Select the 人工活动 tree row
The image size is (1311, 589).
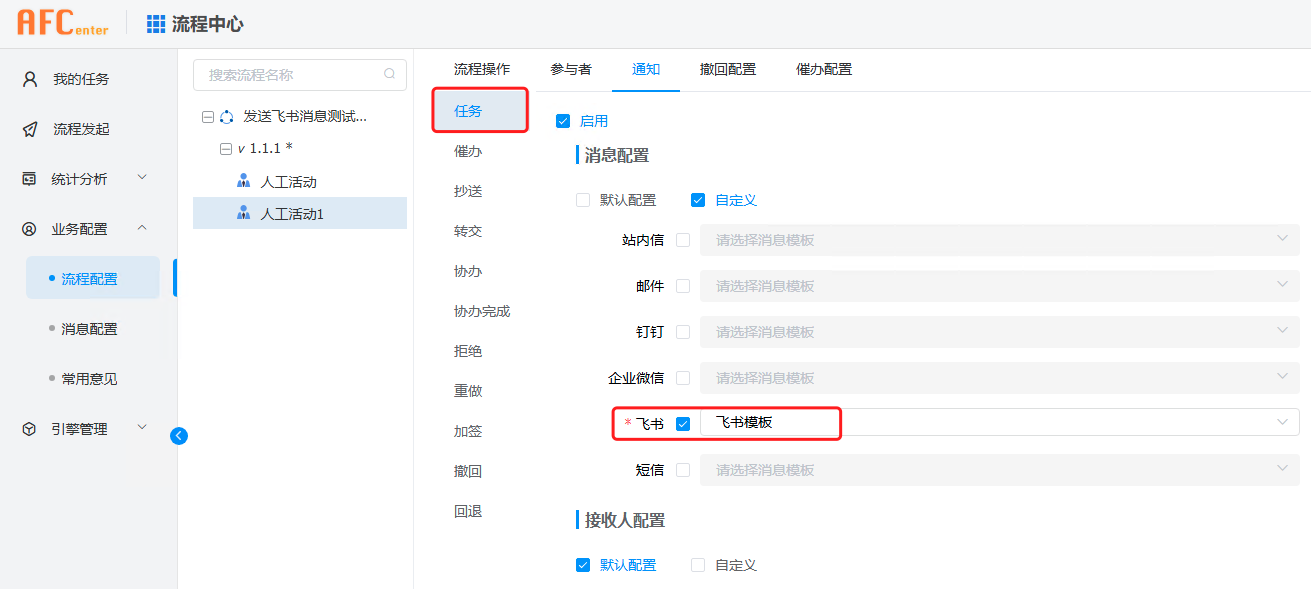point(300,181)
